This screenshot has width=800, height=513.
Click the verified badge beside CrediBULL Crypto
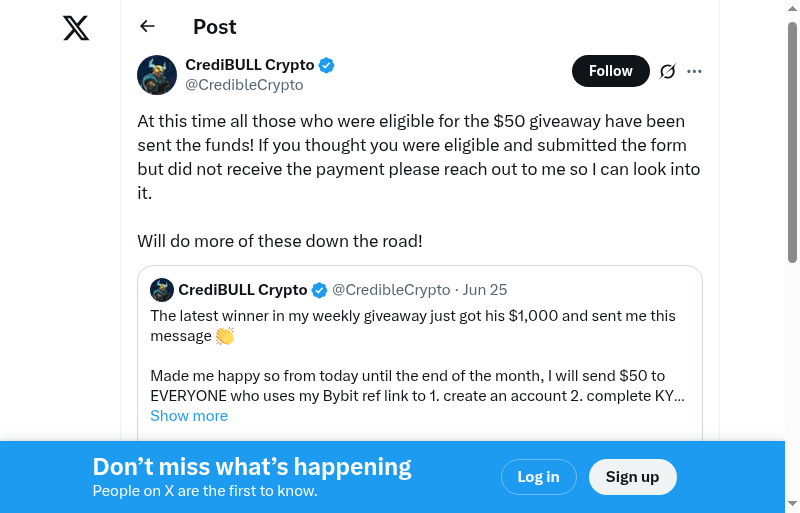coord(327,65)
